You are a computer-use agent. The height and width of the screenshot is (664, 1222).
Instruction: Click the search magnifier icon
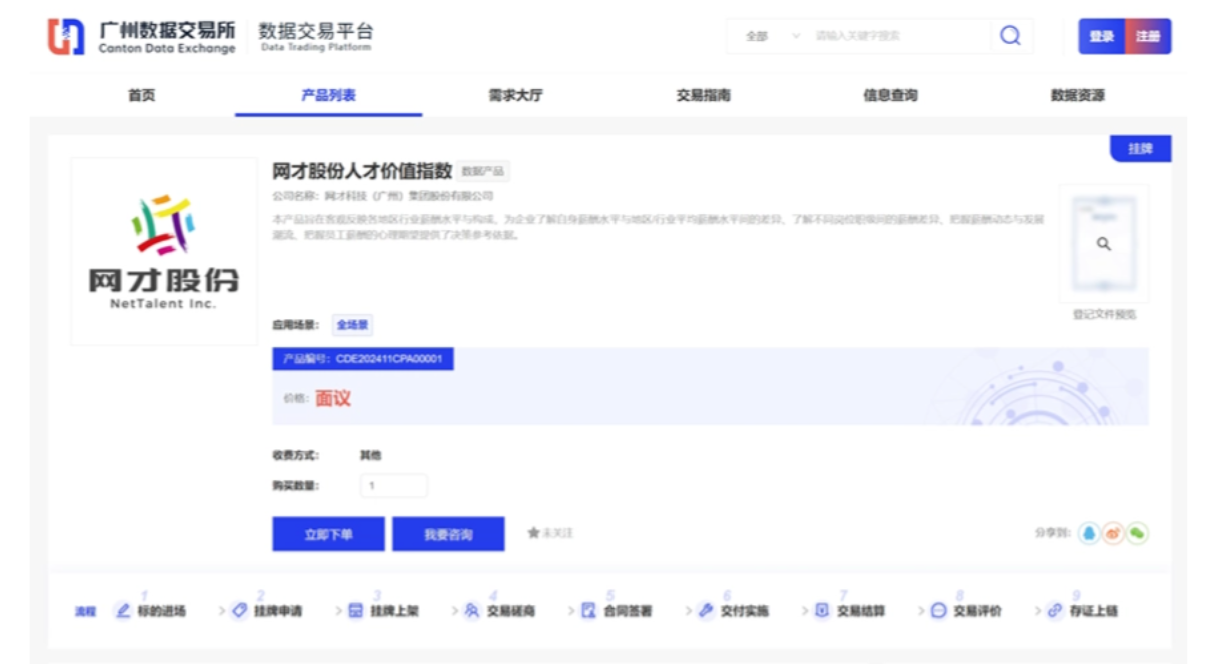pyautogui.click(x=1010, y=36)
